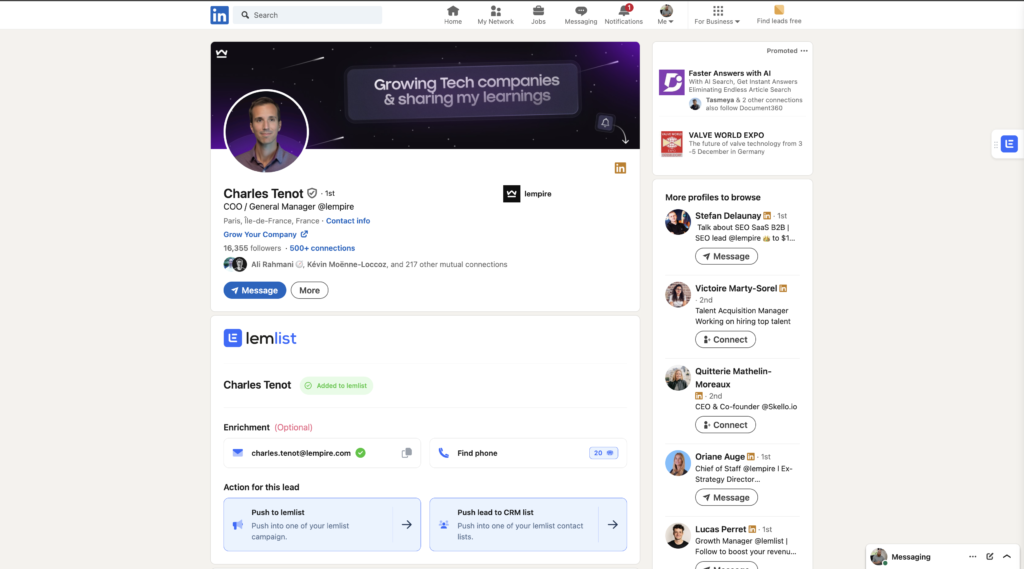Connect with Quitterie Mathelin-Moreaux
1024x569 pixels.
tap(725, 425)
